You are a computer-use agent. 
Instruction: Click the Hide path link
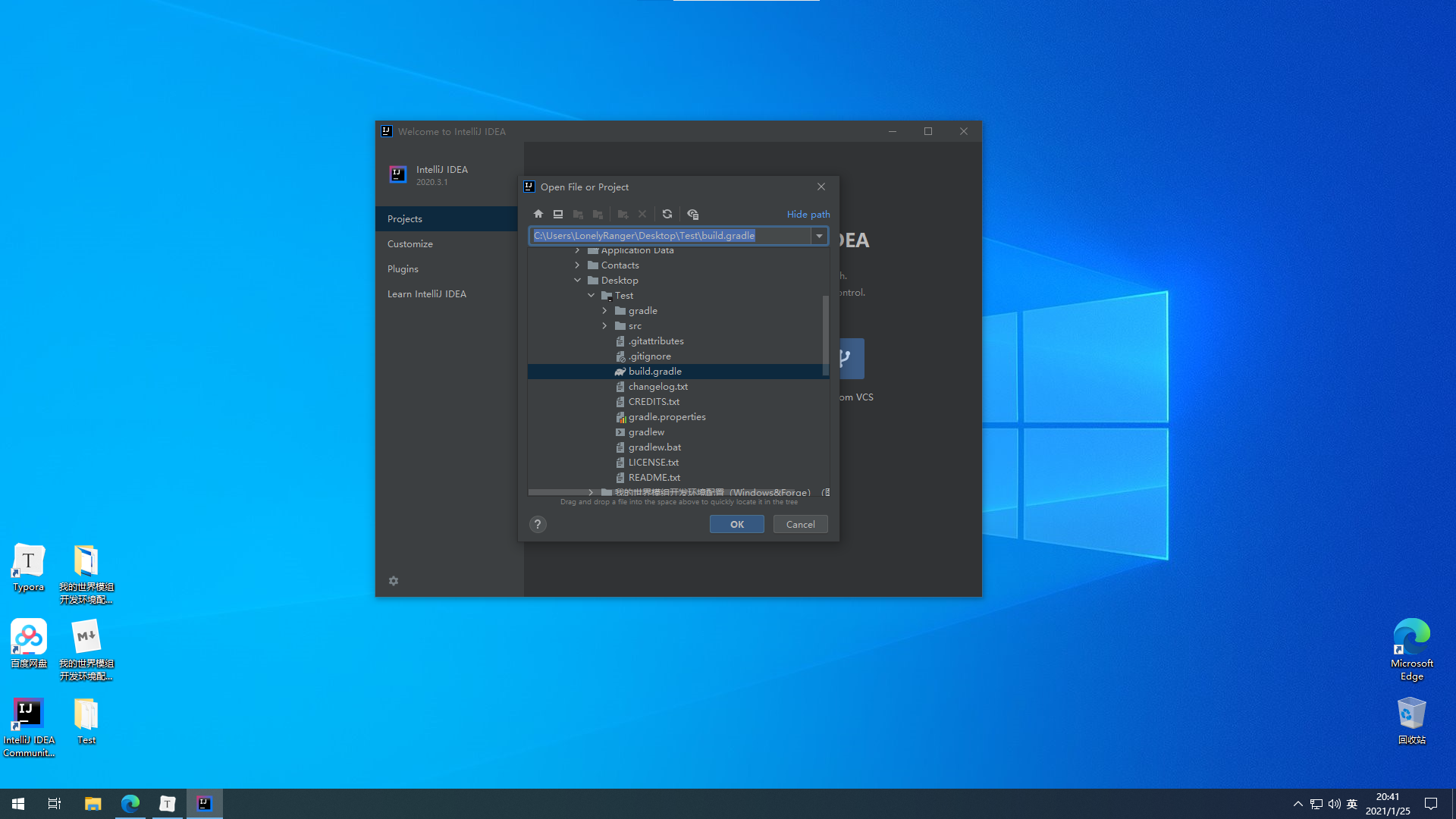808,214
